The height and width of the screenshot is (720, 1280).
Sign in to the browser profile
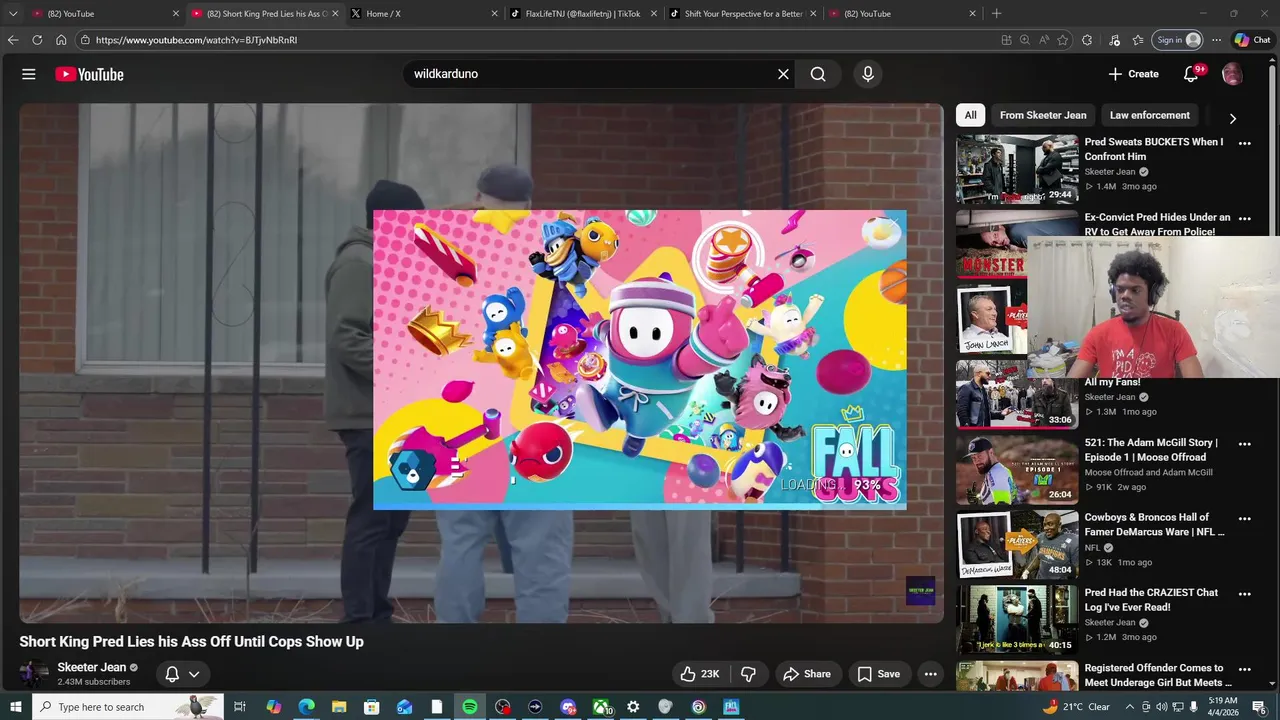coord(1178,40)
